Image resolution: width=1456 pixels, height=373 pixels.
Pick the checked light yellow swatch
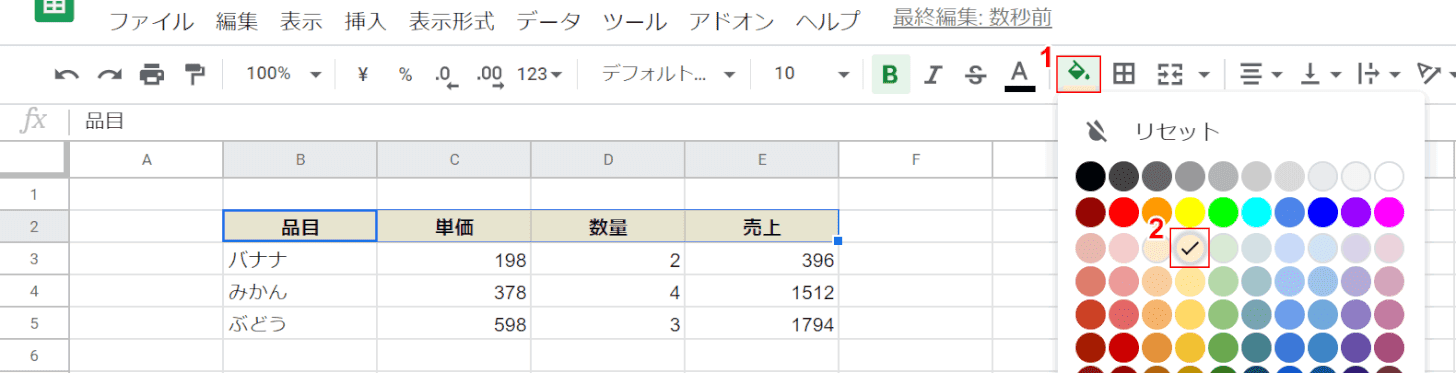point(1190,247)
